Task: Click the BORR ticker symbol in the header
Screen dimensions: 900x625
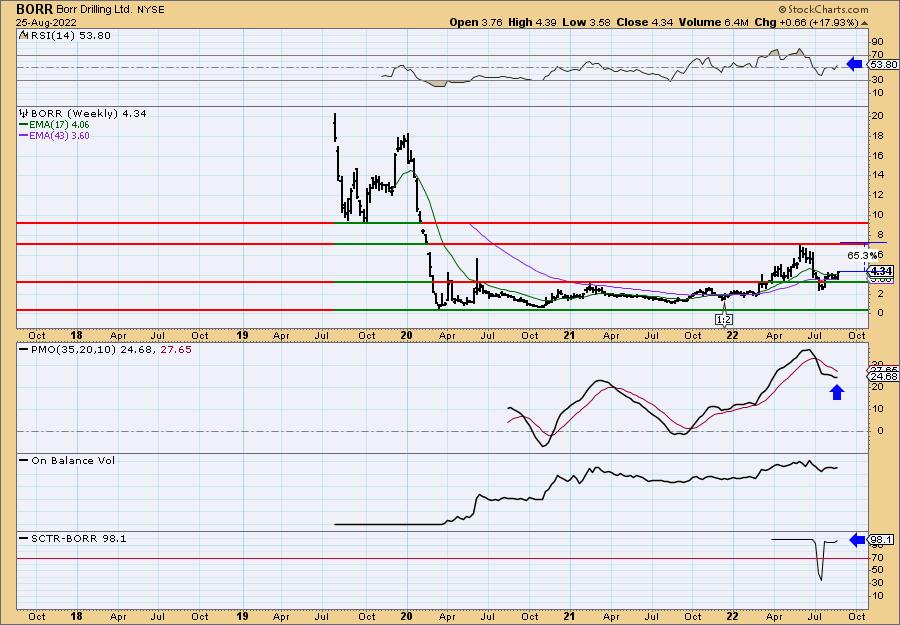Action: [x=35, y=10]
